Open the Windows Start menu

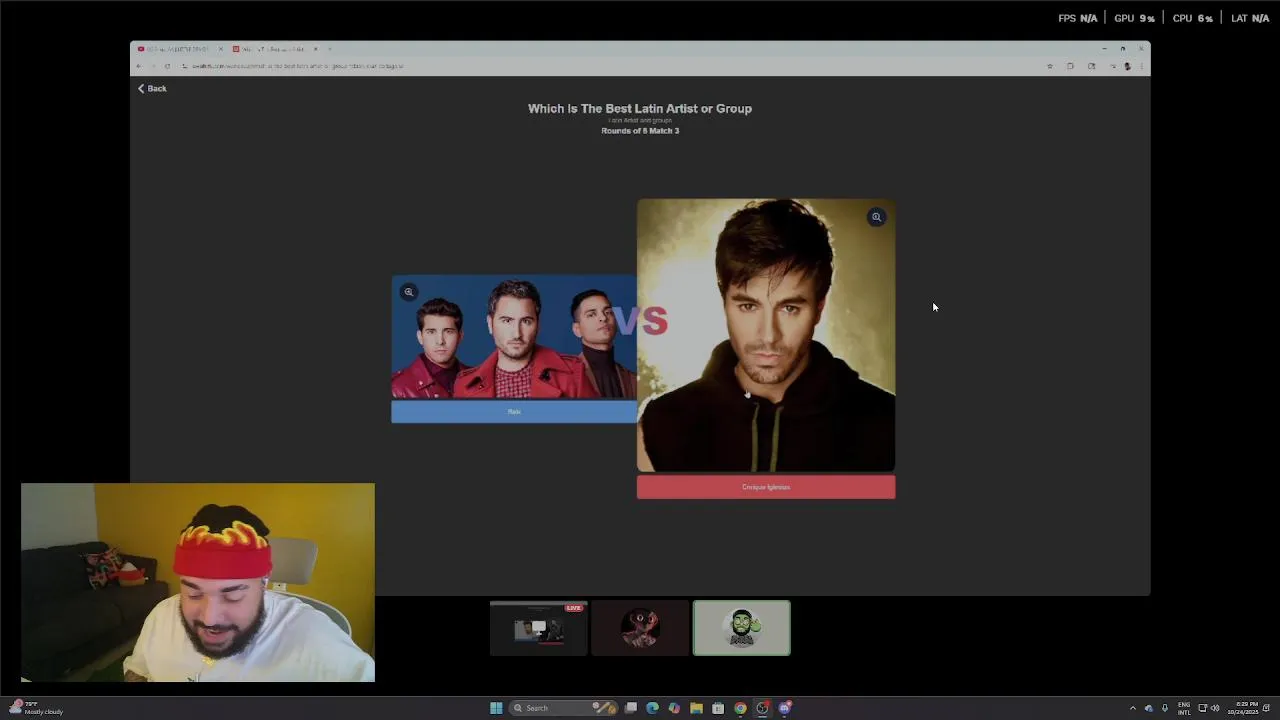point(496,708)
